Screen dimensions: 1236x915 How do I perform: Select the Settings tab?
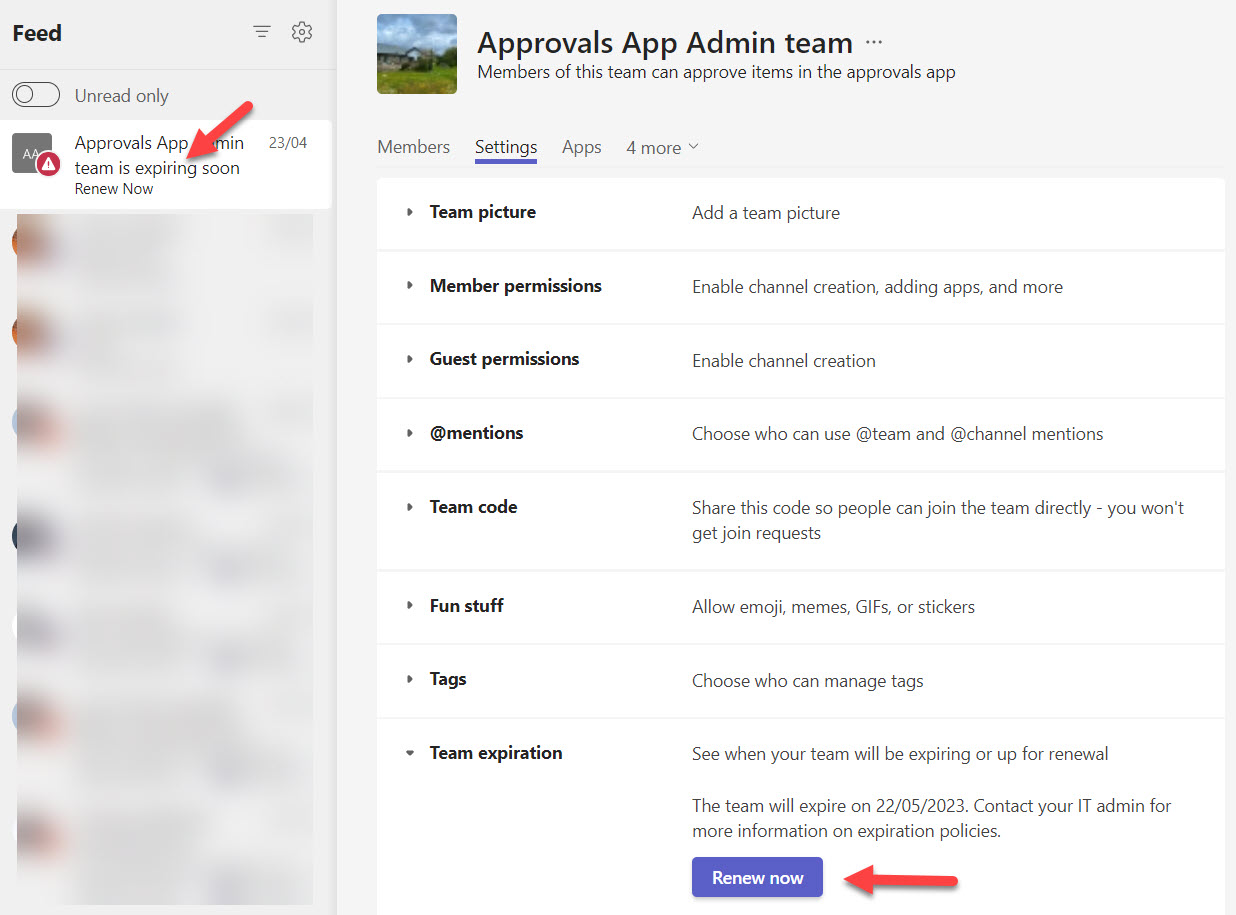[x=506, y=147]
